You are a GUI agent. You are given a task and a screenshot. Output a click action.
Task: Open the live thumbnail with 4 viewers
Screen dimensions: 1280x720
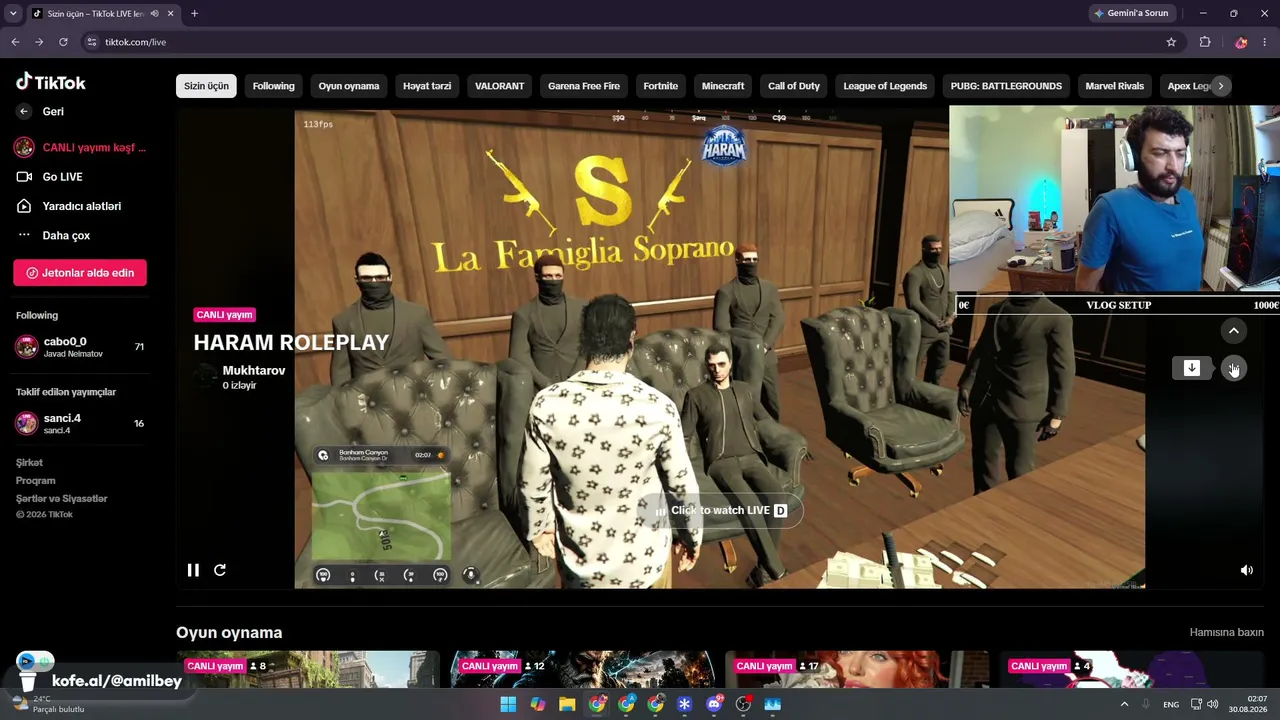(x=1133, y=670)
